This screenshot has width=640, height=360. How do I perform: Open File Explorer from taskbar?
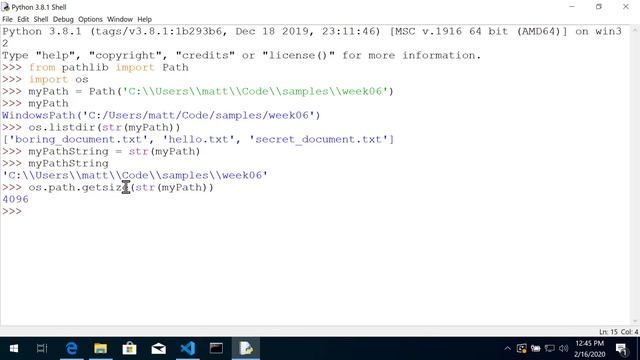(100, 349)
